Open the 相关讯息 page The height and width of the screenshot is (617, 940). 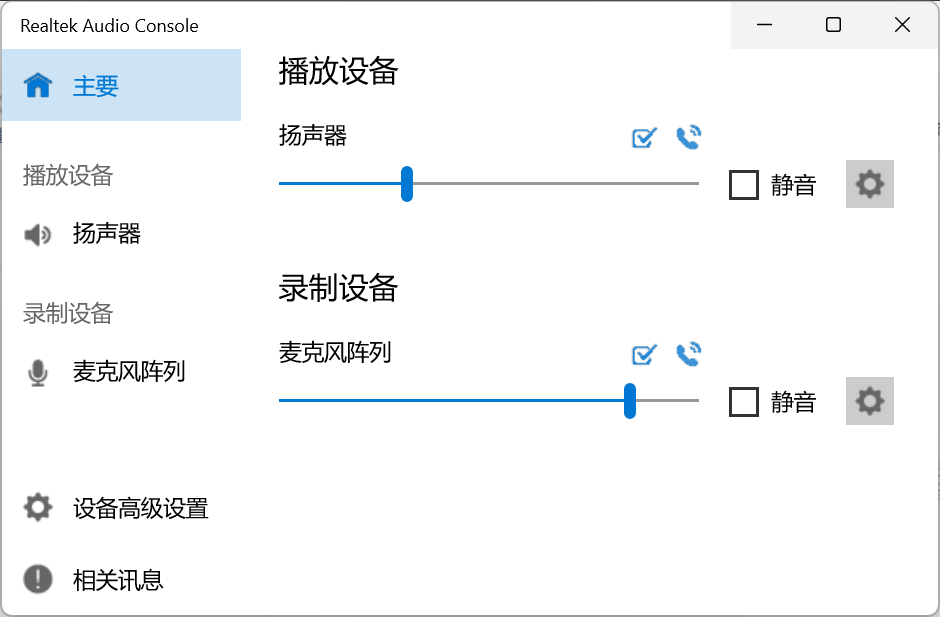(117, 579)
